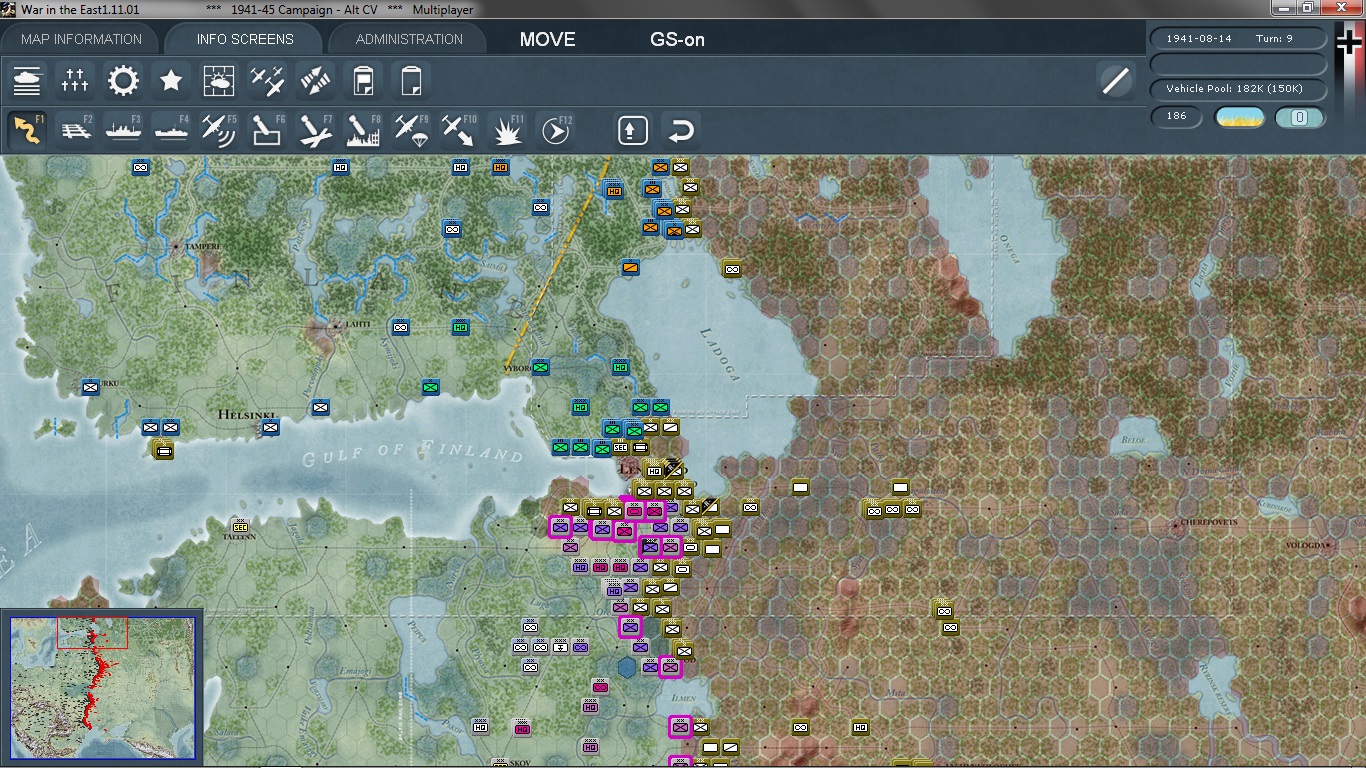
Task: Click the MOVE mode label
Action: coord(547,40)
